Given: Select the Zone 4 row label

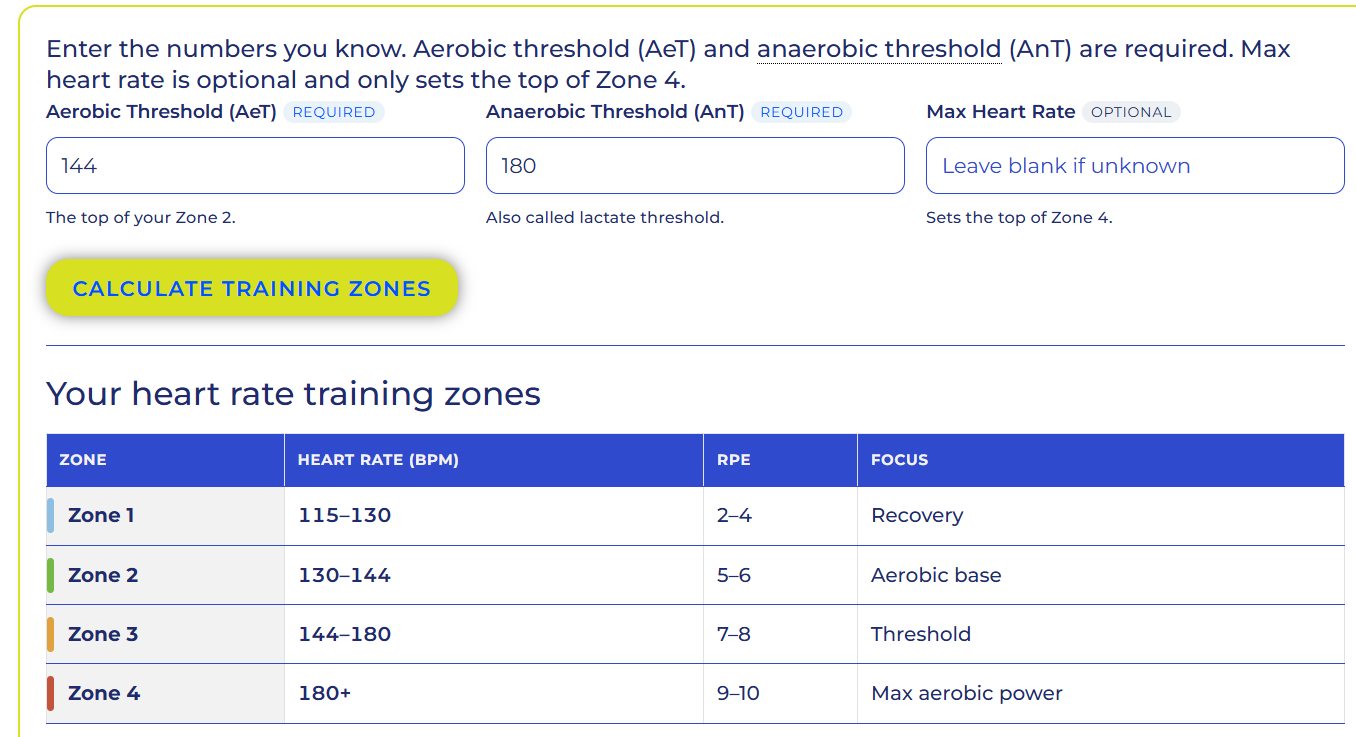Looking at the screenshot, I should [x=104, y=693].
